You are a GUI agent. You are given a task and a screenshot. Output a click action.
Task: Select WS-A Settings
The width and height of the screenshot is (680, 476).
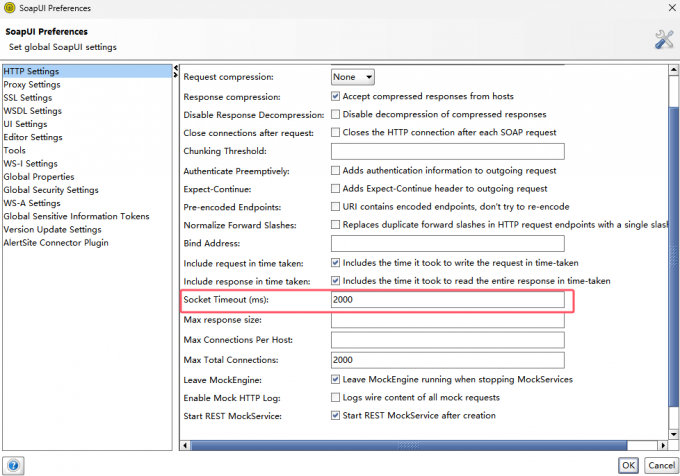(x=87, y=203)
